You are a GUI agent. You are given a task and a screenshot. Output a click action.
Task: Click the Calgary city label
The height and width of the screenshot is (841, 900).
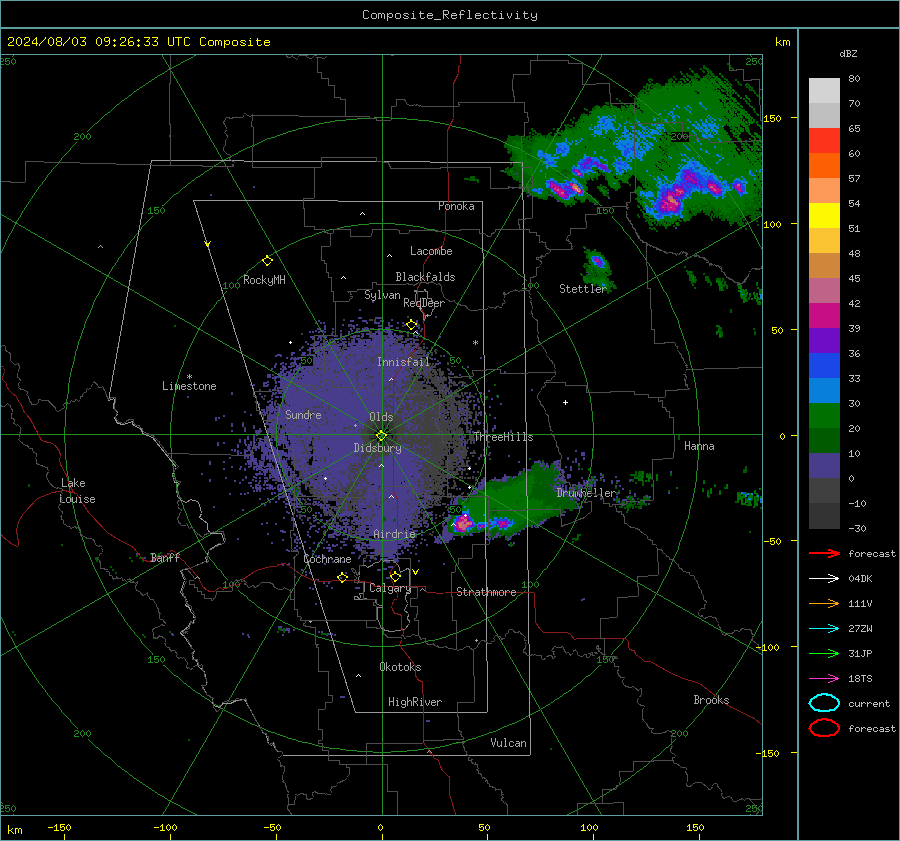click(x=390, y=588)
